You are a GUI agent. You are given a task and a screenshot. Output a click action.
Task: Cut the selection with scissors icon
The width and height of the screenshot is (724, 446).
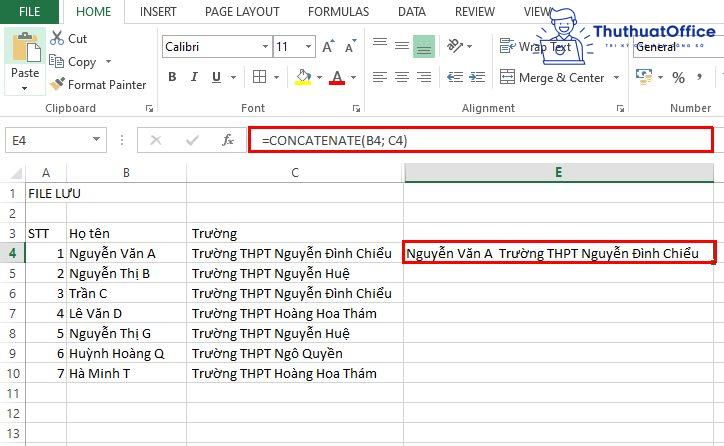[x=68, y=38]
